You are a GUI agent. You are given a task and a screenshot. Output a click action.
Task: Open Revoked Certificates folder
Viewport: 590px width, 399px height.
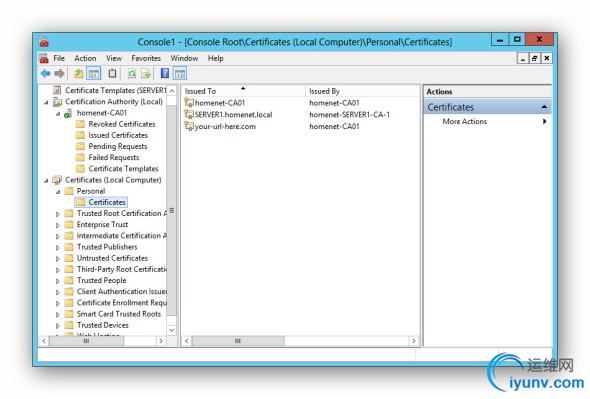coord(122,124)
